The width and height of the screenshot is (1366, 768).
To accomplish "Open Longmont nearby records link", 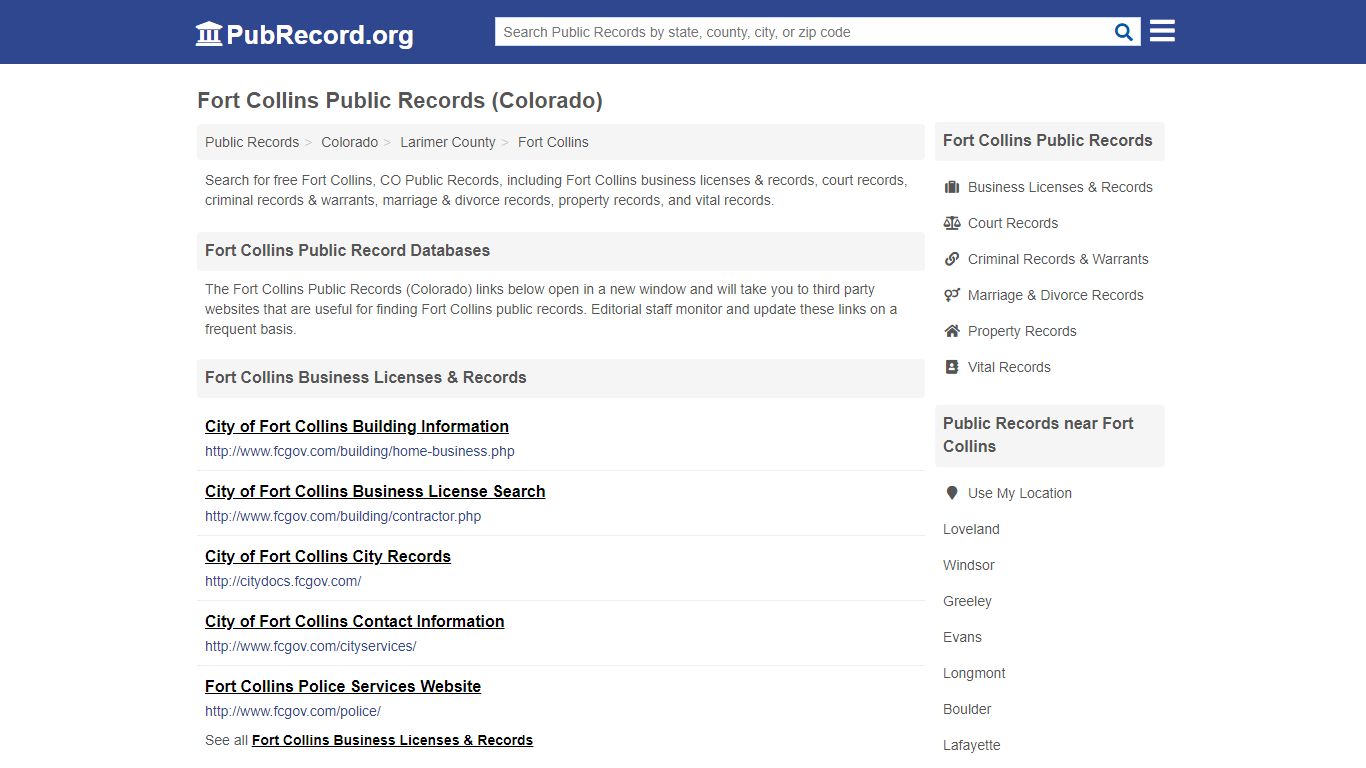I will click(x=974, y=673).
